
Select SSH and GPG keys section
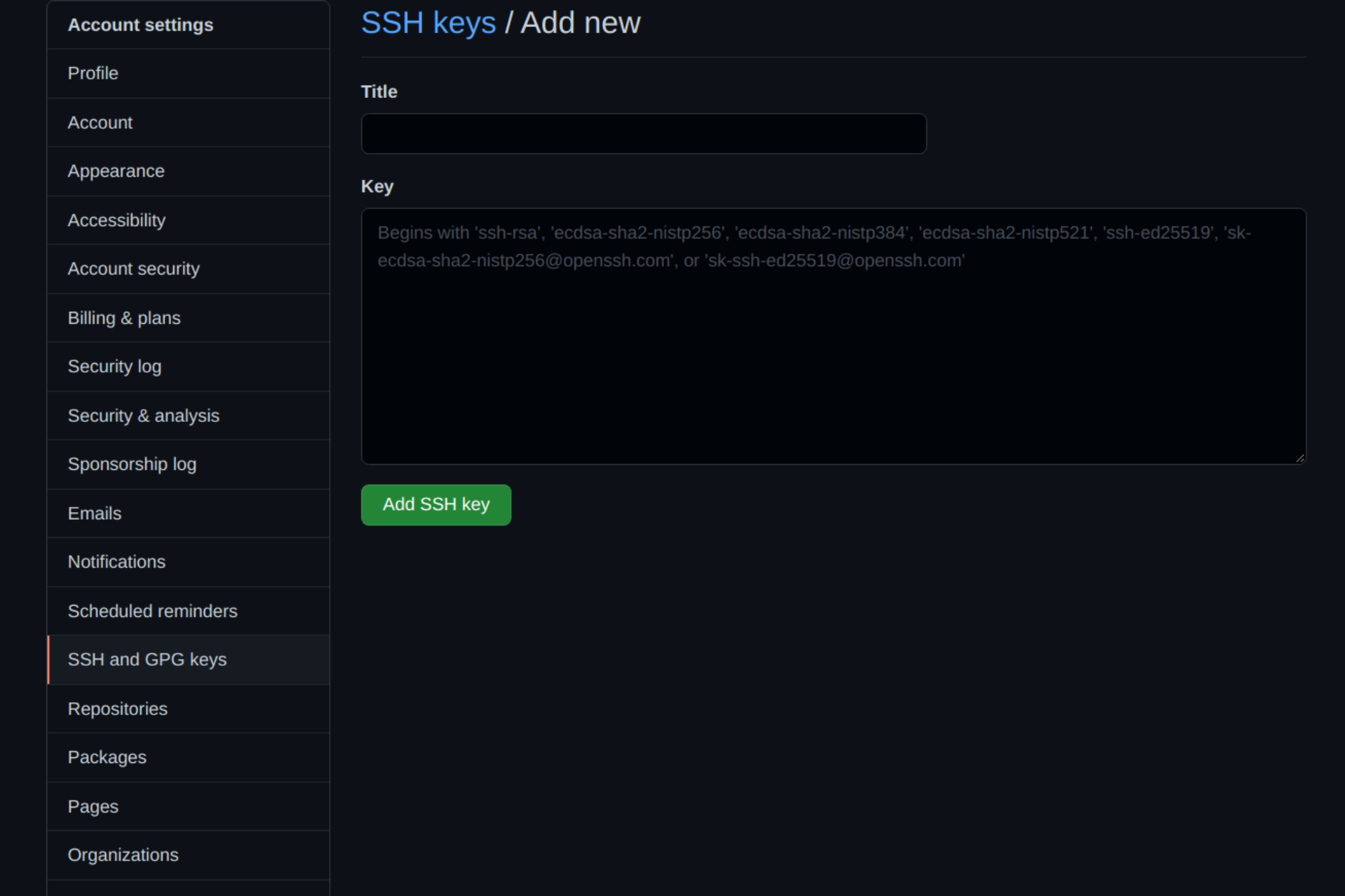point(147,659)
